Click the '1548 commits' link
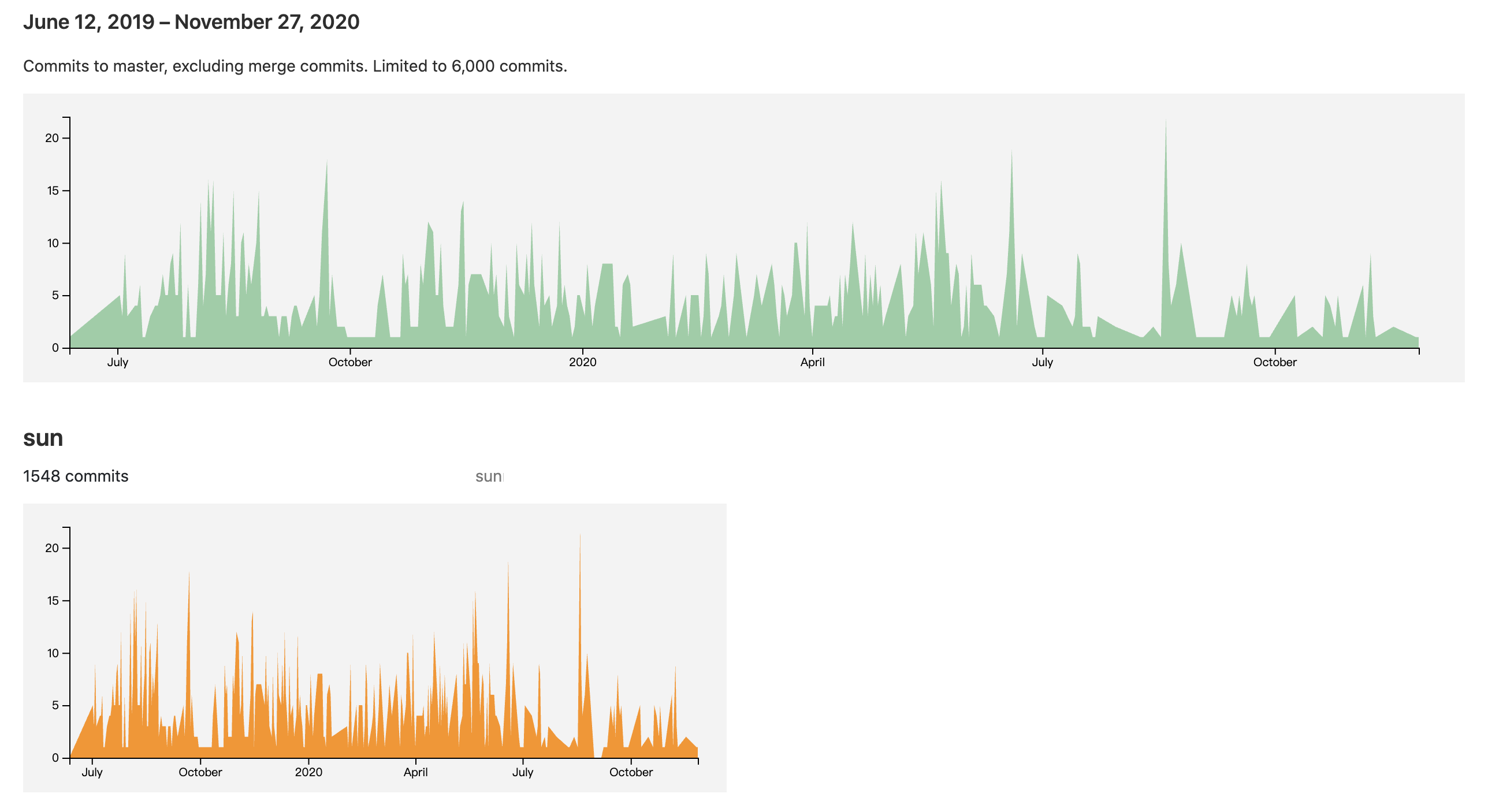1488x812 pixels. (76, 476)
